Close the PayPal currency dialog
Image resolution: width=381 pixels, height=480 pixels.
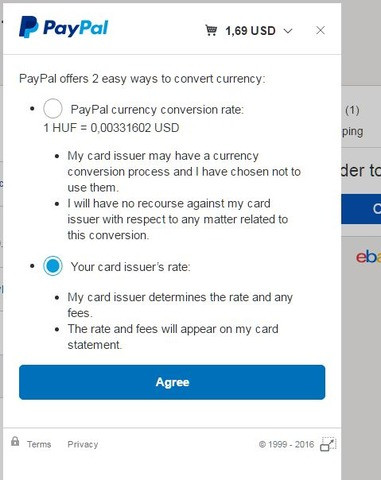320,30
